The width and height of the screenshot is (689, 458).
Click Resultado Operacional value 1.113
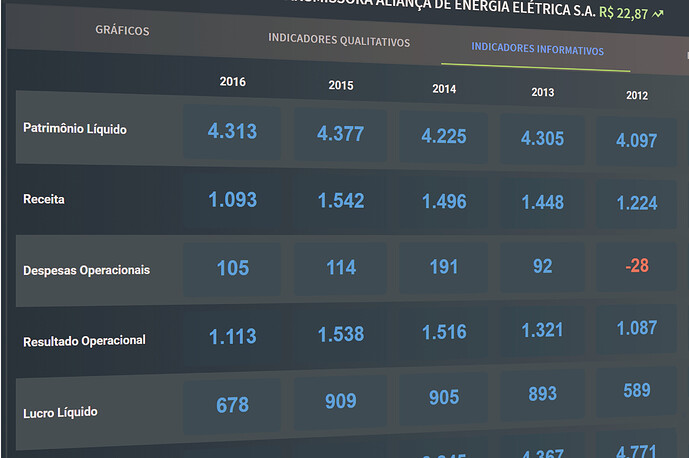point(232,337)
